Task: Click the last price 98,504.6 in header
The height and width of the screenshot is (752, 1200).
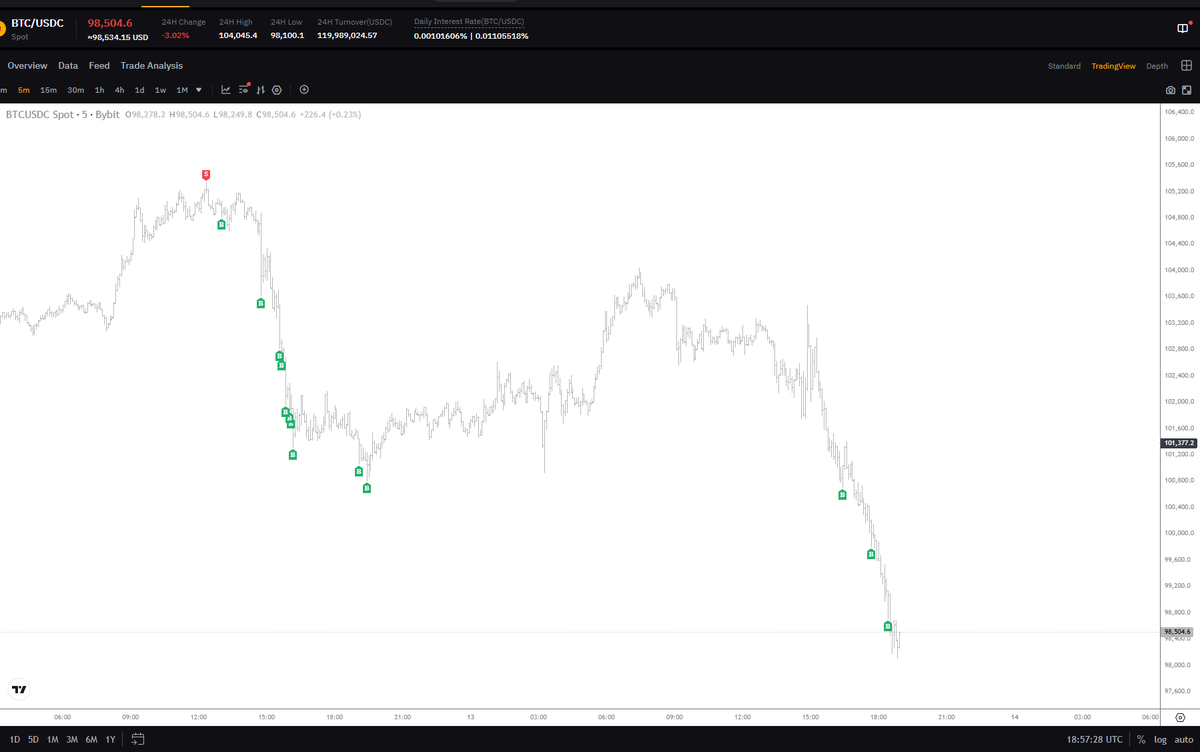Action: click(110, 23)
